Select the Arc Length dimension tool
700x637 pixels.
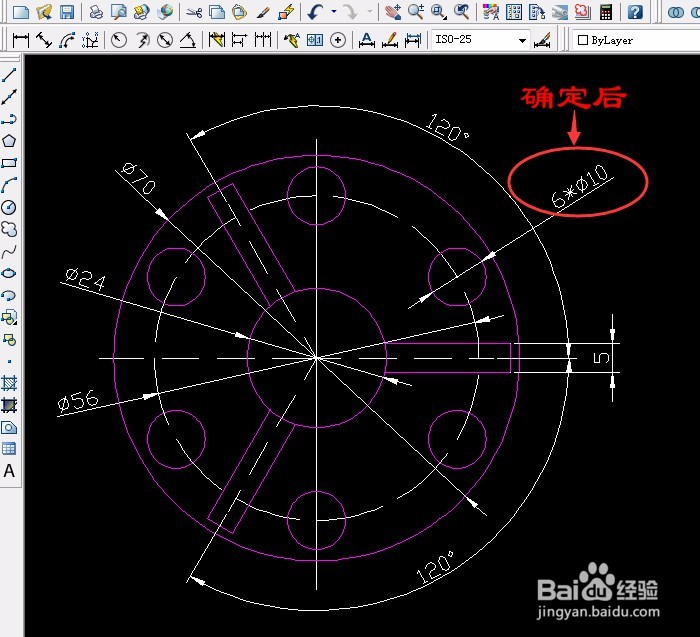coord(67,40)
